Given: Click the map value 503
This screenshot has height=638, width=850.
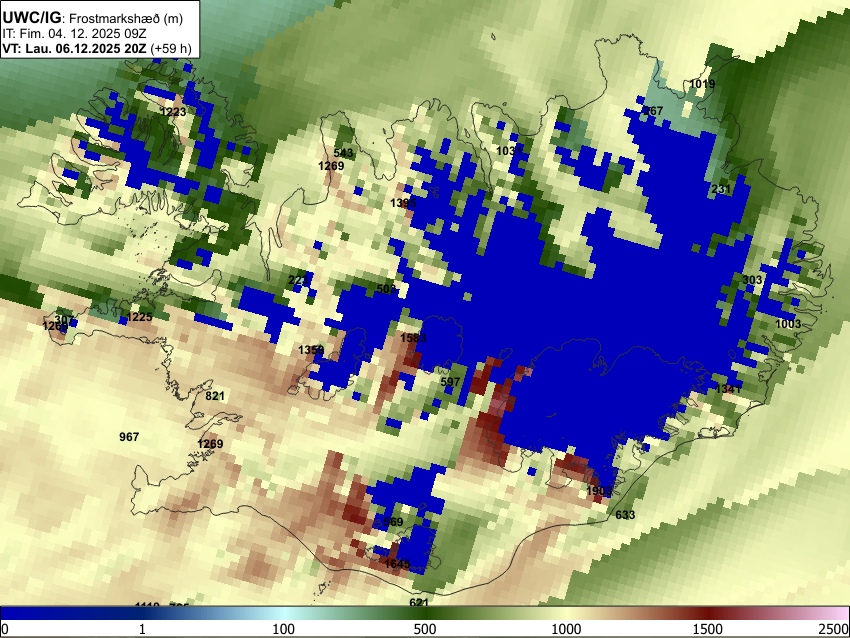Looking at the screenshot, I should click(386, 289).
